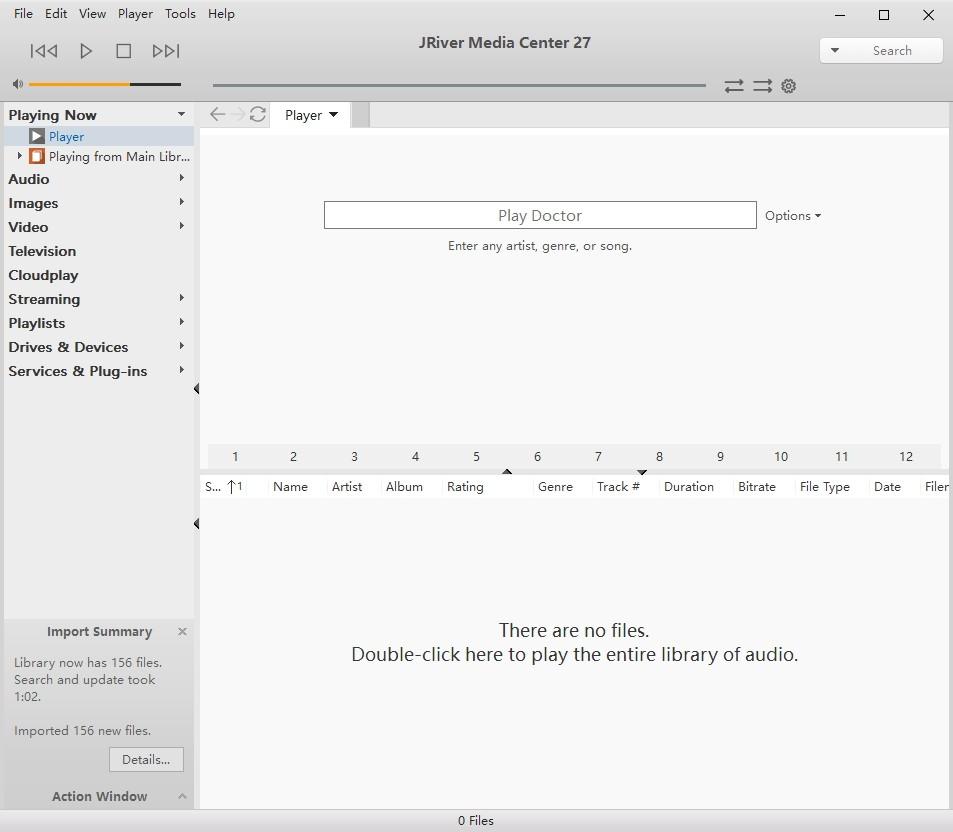Open the Tools menu
Screen dimensions: 953x832
coord(180,13)
